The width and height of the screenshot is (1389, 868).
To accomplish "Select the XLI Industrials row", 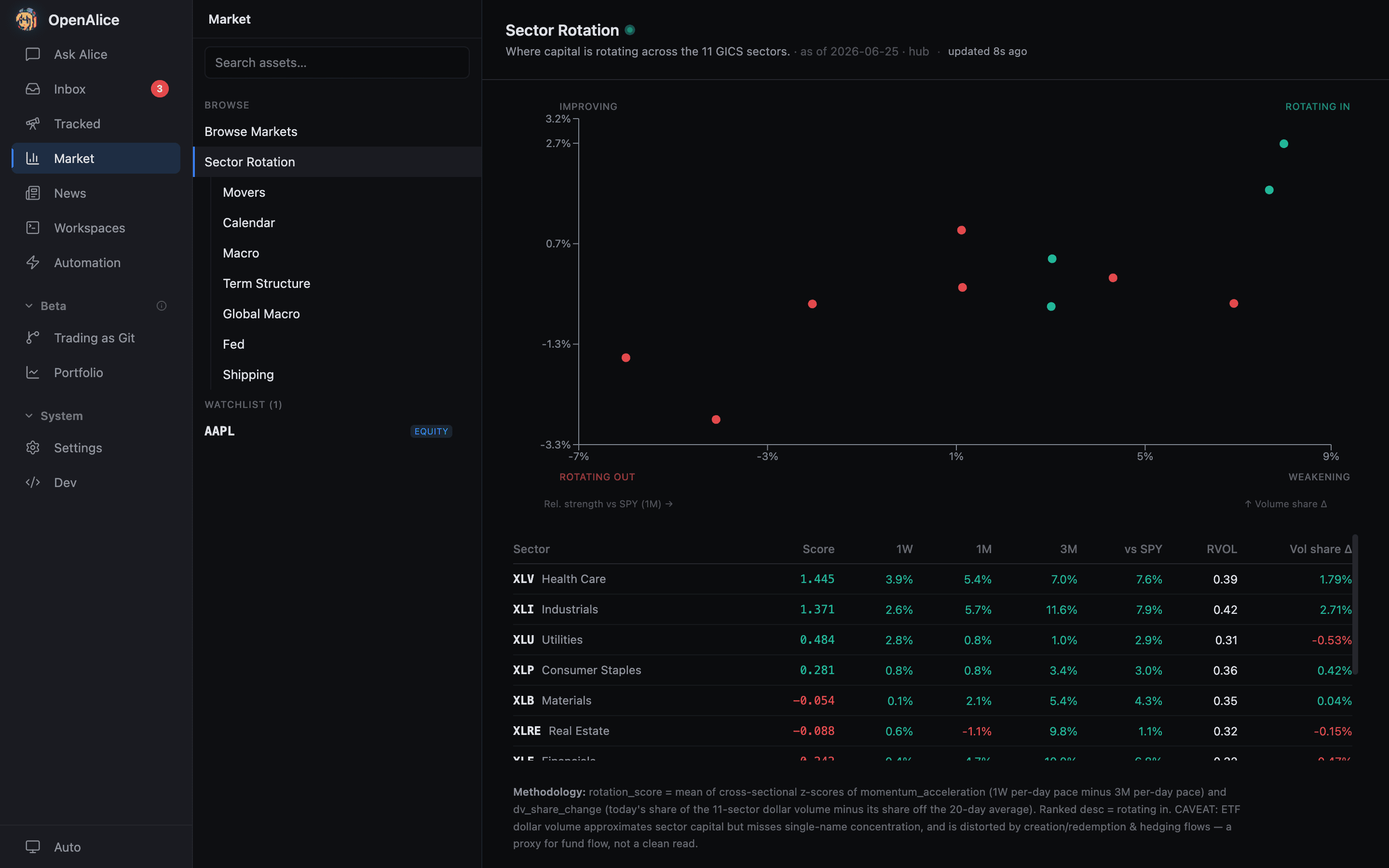I will pyautogui.click(x=932, y=610).
